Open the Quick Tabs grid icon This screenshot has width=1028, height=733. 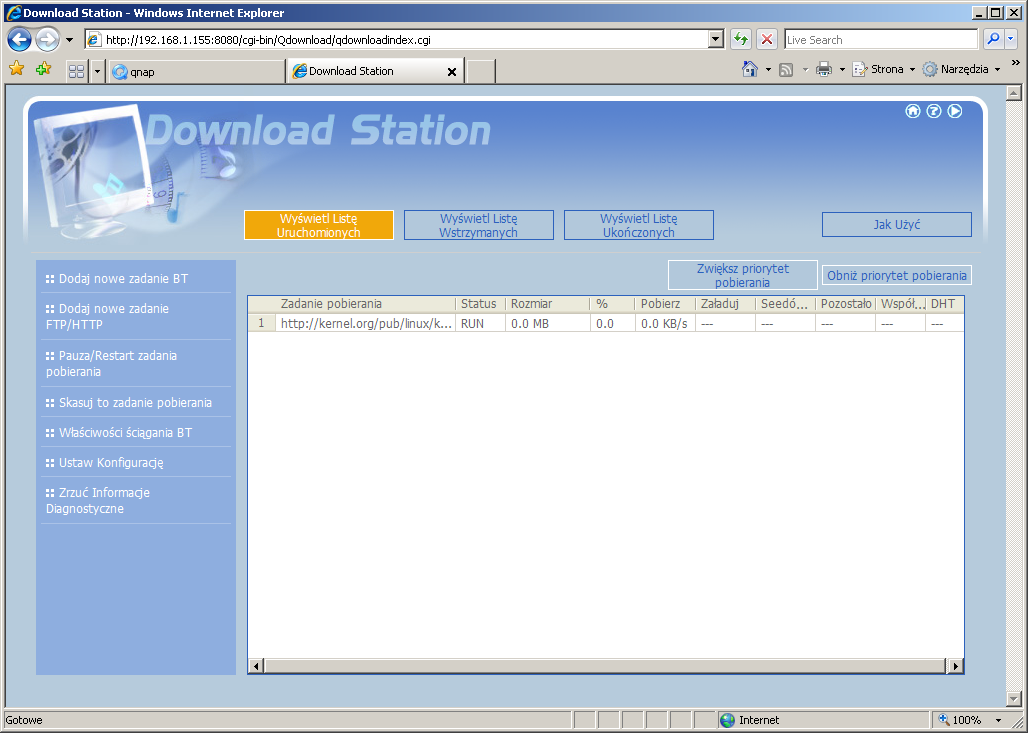(77, 71)
